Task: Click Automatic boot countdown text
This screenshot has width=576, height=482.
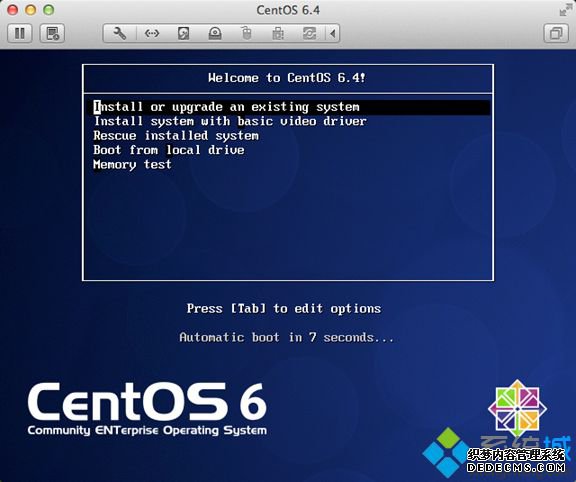Action: (287, 337)
